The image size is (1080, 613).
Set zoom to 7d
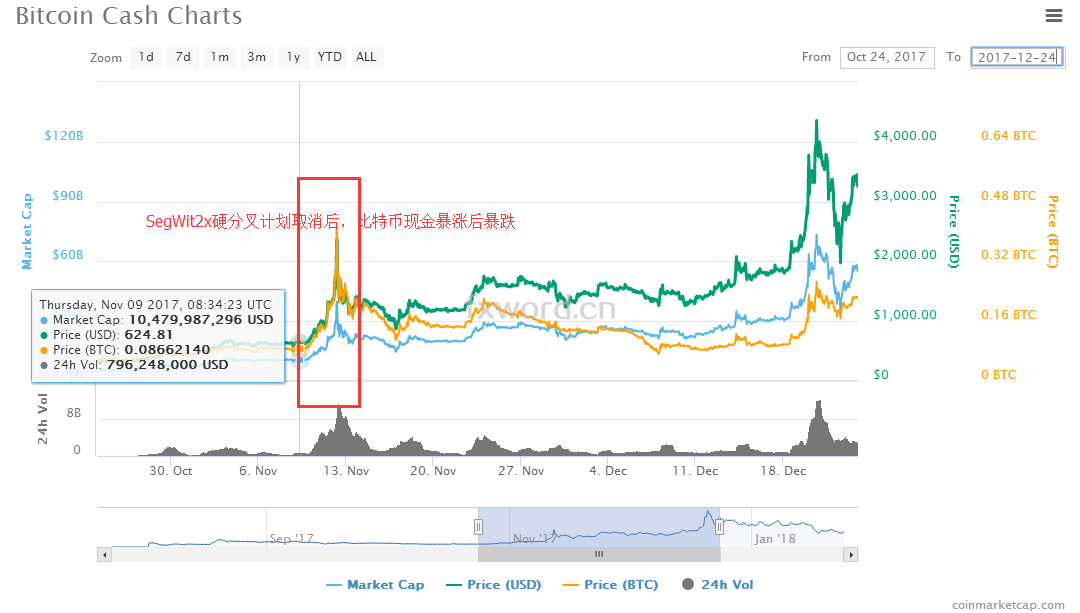coord(183,57)
